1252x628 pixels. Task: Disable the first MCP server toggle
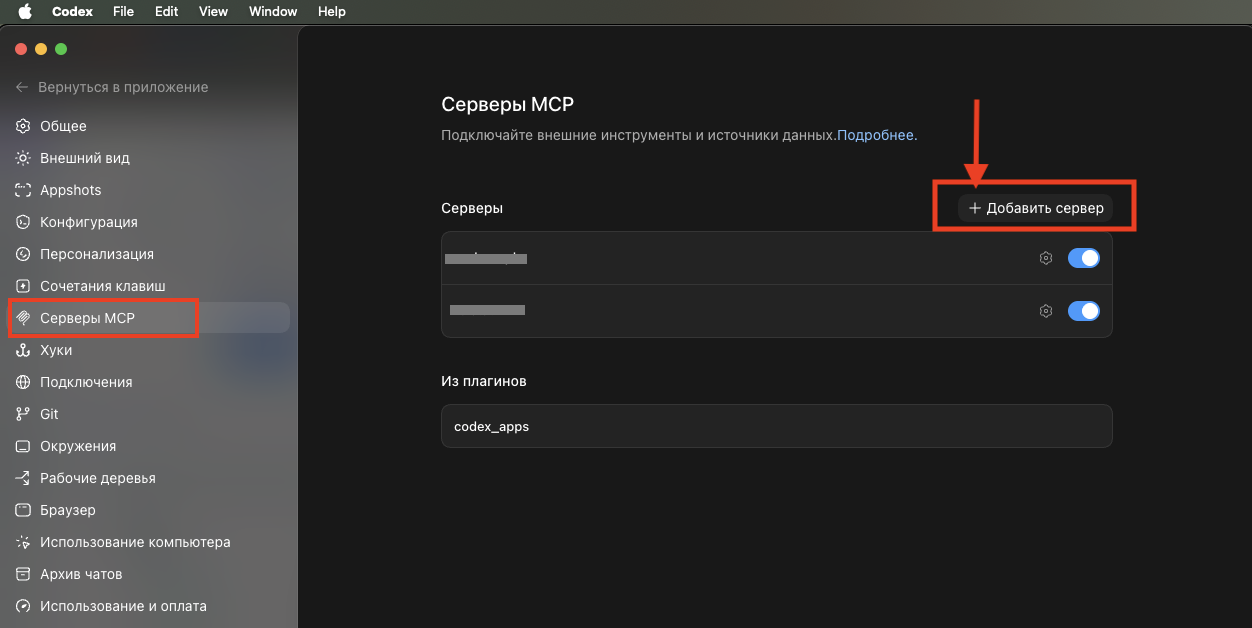[1084, 258]
